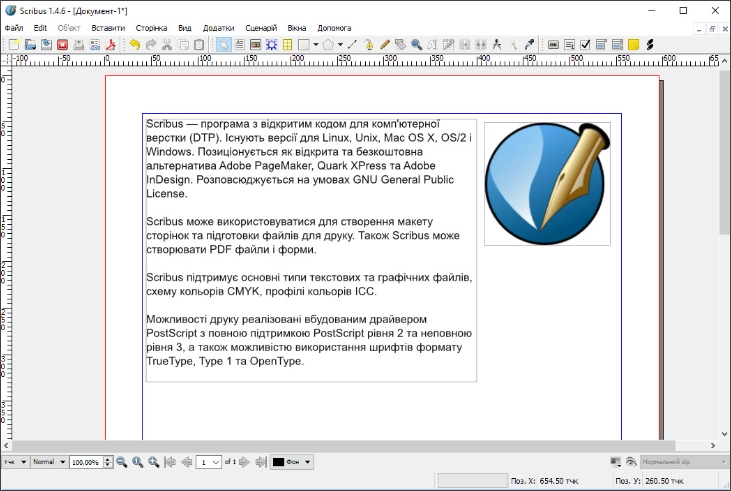This screenshot has width=731, height=491.
Task: Toggle preview mode eye icon
Action: click(x=631, y=462)
